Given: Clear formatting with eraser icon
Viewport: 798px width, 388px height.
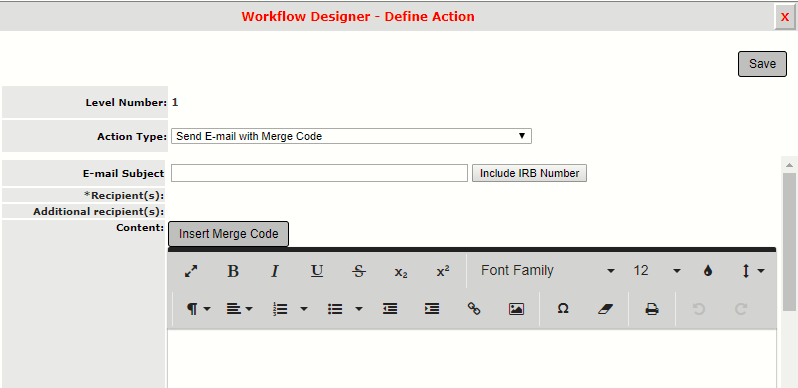Looking at the screenshot, I should click(605, 309).
